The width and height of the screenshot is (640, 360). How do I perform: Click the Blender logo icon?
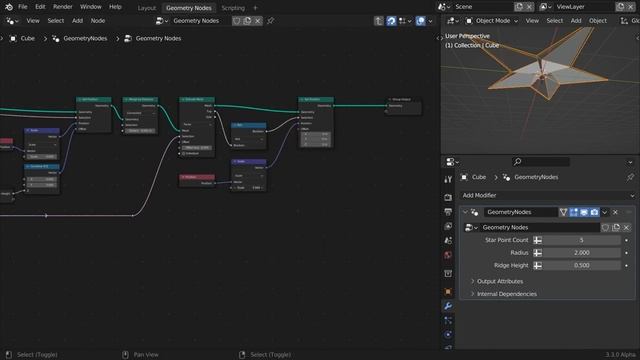coord(9,7)
